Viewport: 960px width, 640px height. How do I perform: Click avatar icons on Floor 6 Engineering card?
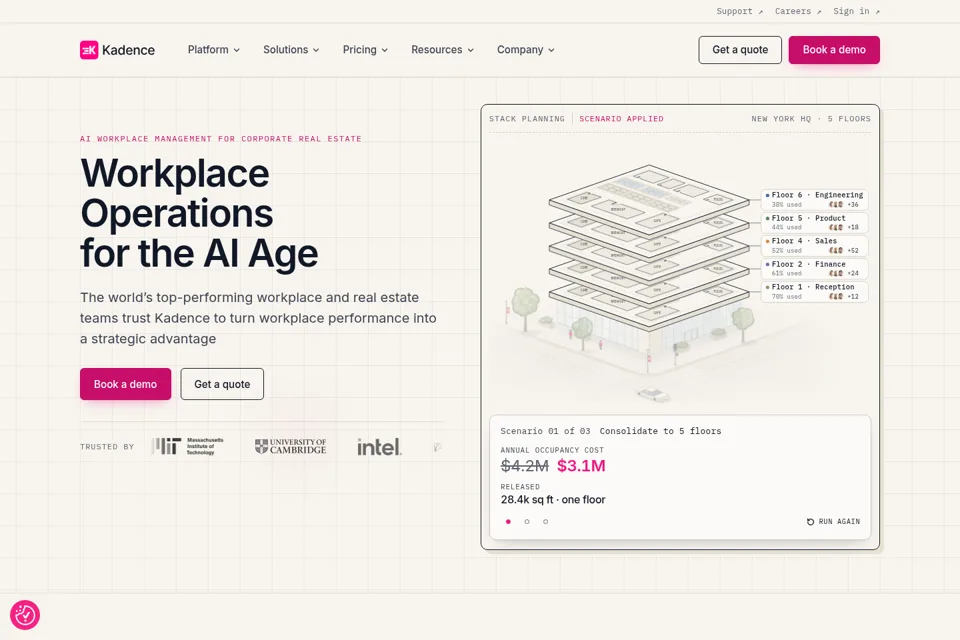coord(836,205)
